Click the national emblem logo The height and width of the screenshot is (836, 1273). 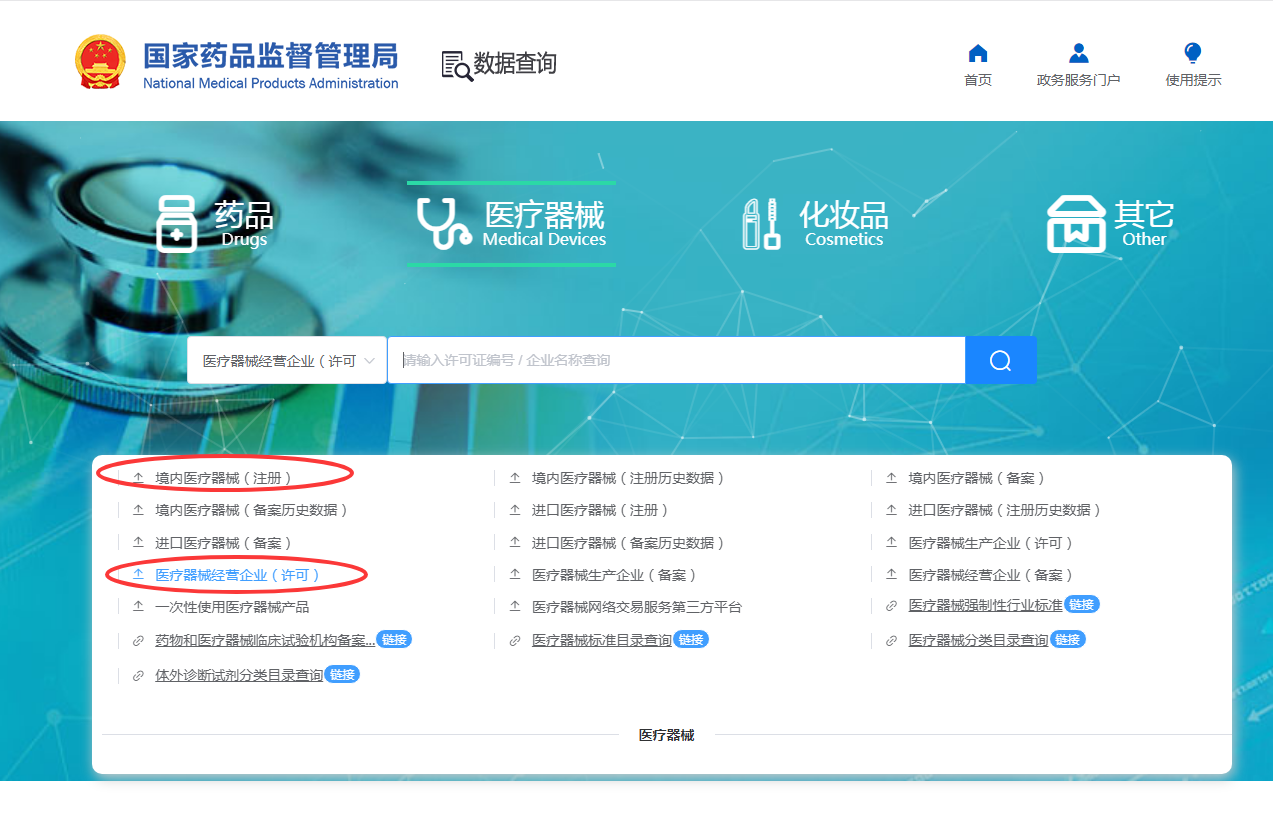(x=101, y=63)
